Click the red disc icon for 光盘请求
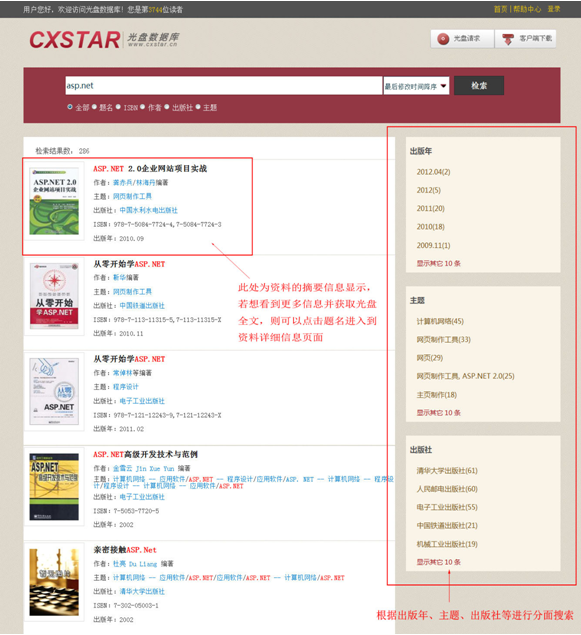This screenshot has width=581, height=635. [x=443, y=39]
